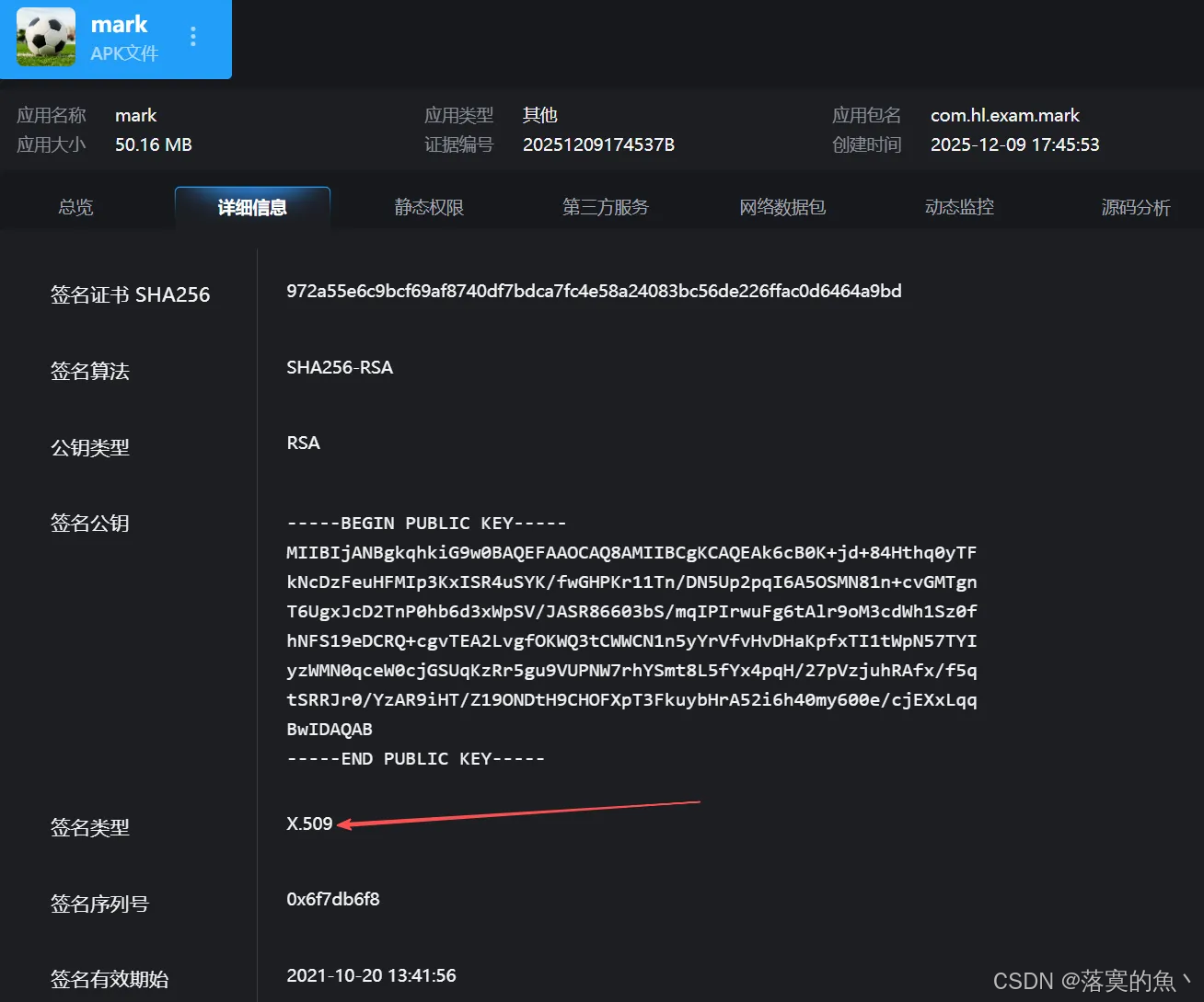Switch to the 总览 tab
Image resolution: width=1204 pixels, height=1002 pixels.
pyautogui.click(x=75, y=207)
